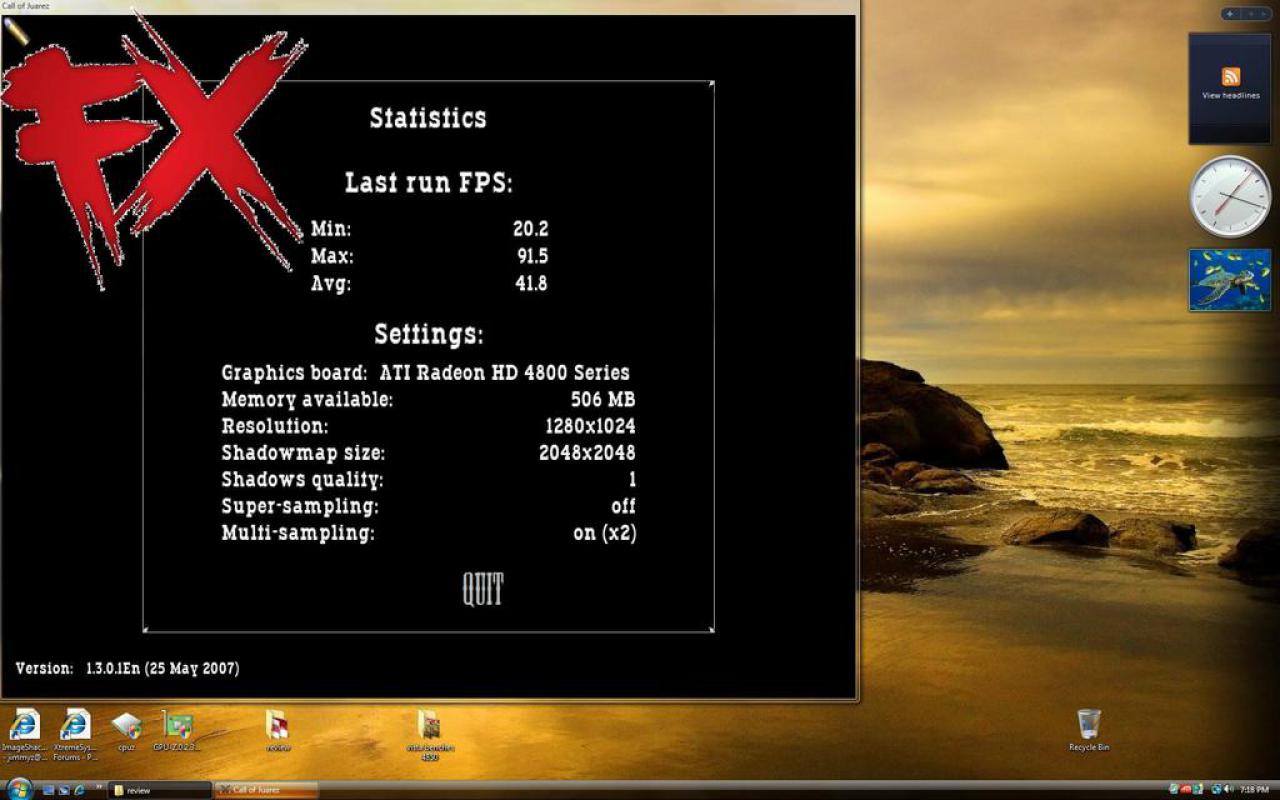The image size is (1280, 800).
Task: Click the Multi-sampling value on (x2)
Action: [605, 533]
